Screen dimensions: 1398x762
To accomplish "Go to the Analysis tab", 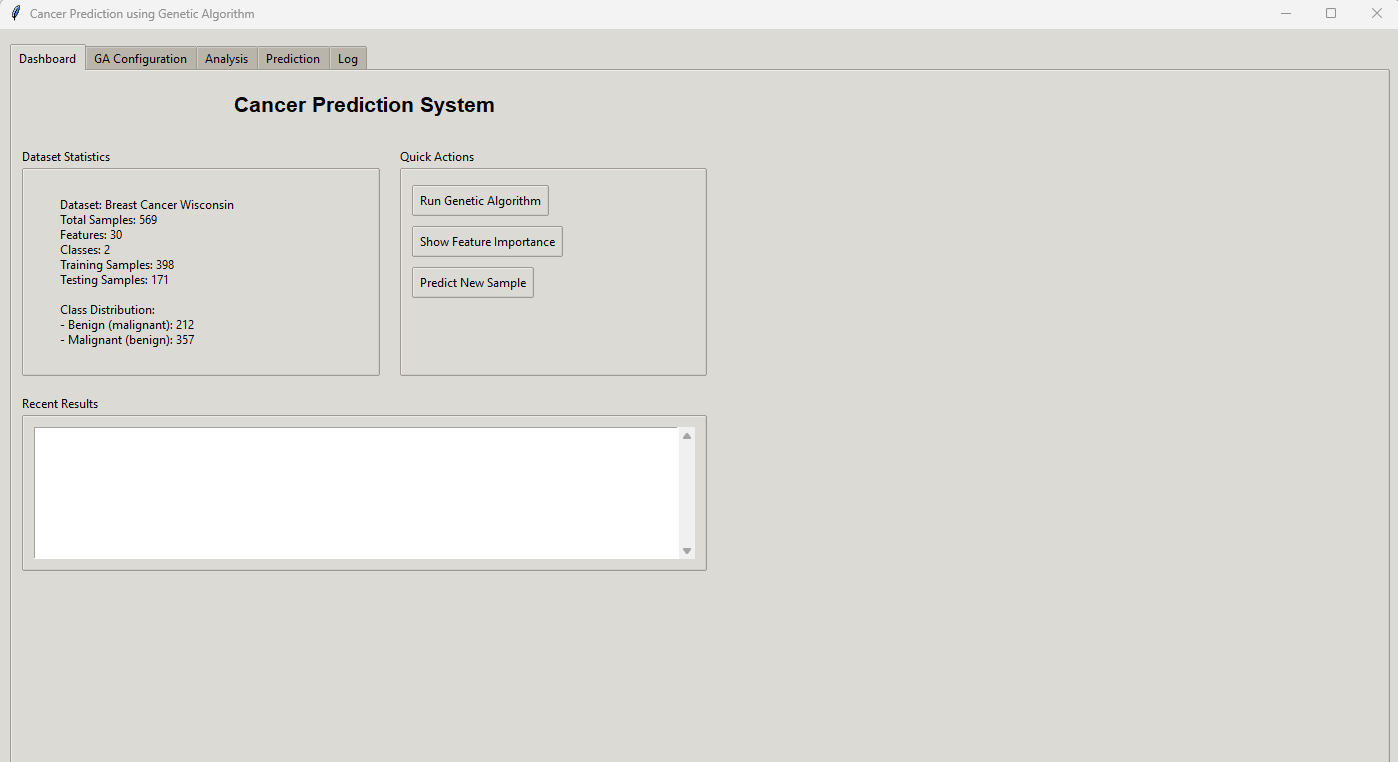I will (x=226, y=59).
